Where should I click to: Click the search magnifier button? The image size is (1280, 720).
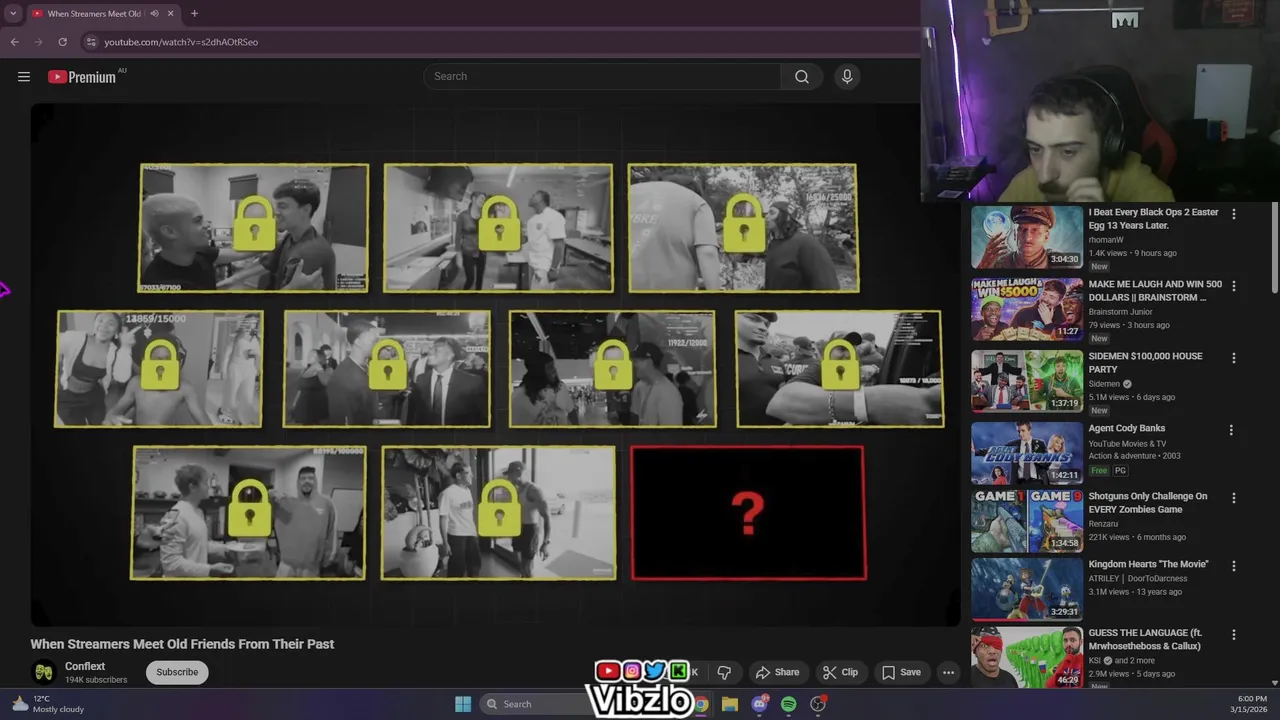(802, 77)
